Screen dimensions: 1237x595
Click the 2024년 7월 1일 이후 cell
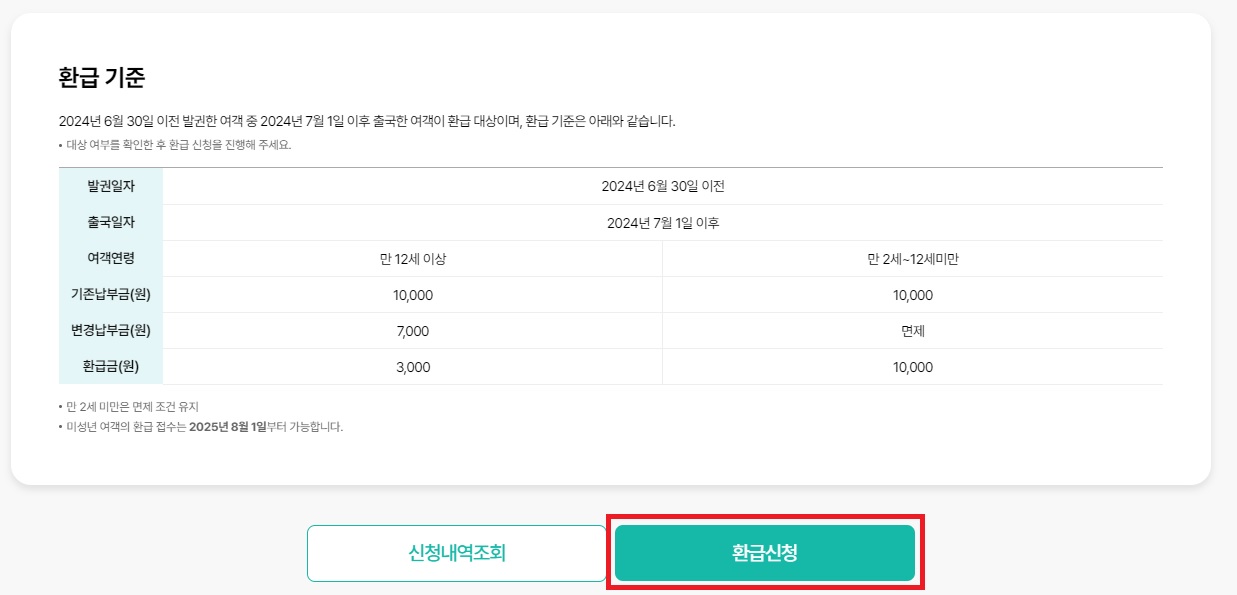tap(662, 222)
